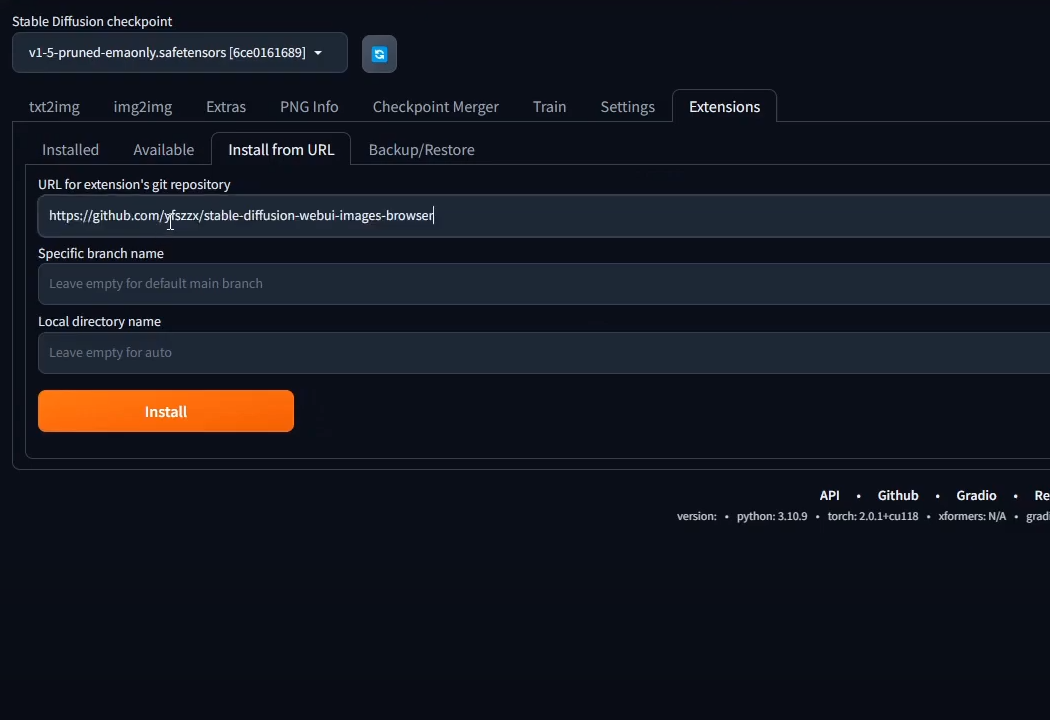The width and height of the screenshot is (1050, 720).
Task: Click the refresh checkpoint list icon
Action: click(379, 54)
